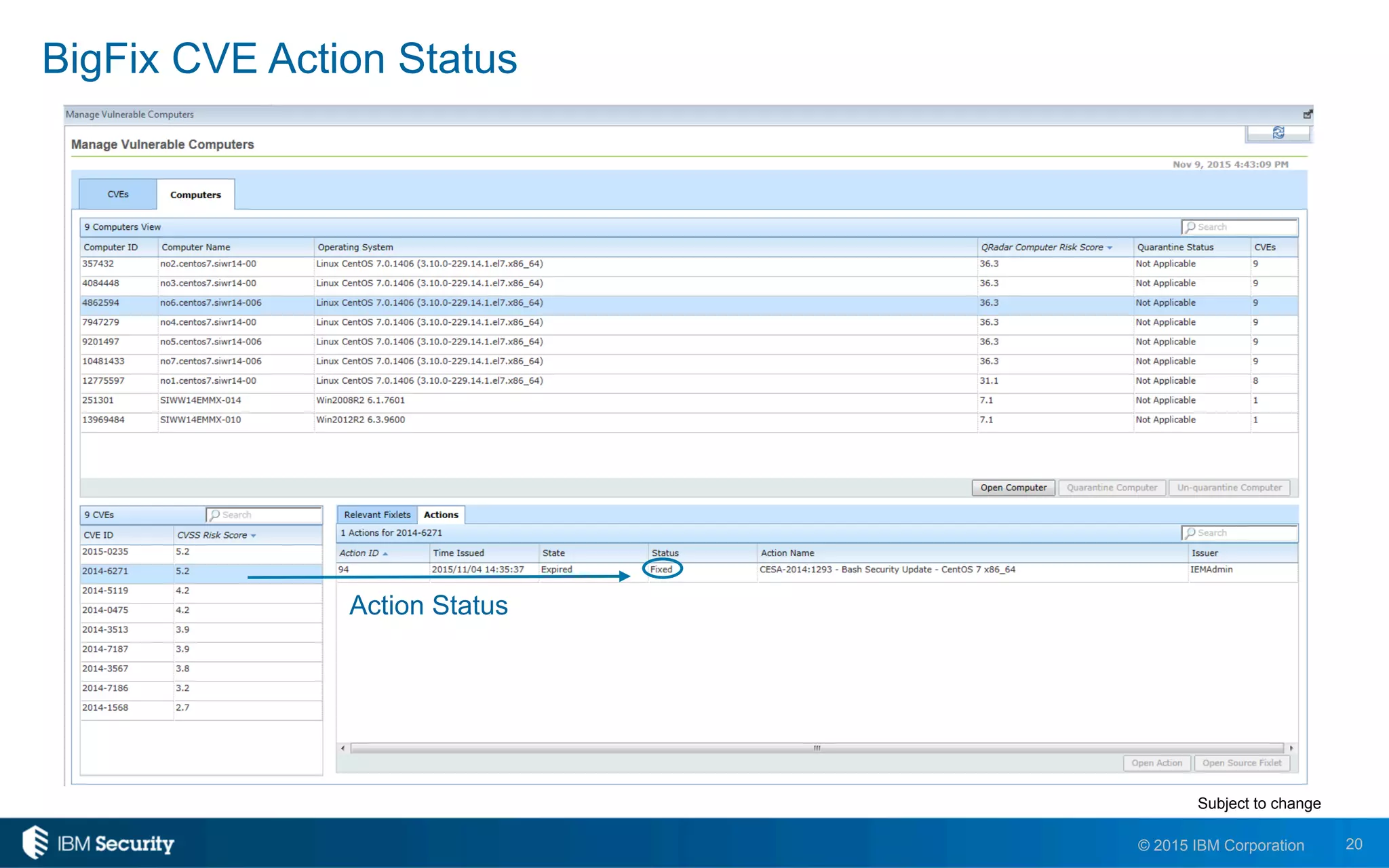Switch to the CVEs tab
Screen dimensions: 1389x868
click(118, 195)
